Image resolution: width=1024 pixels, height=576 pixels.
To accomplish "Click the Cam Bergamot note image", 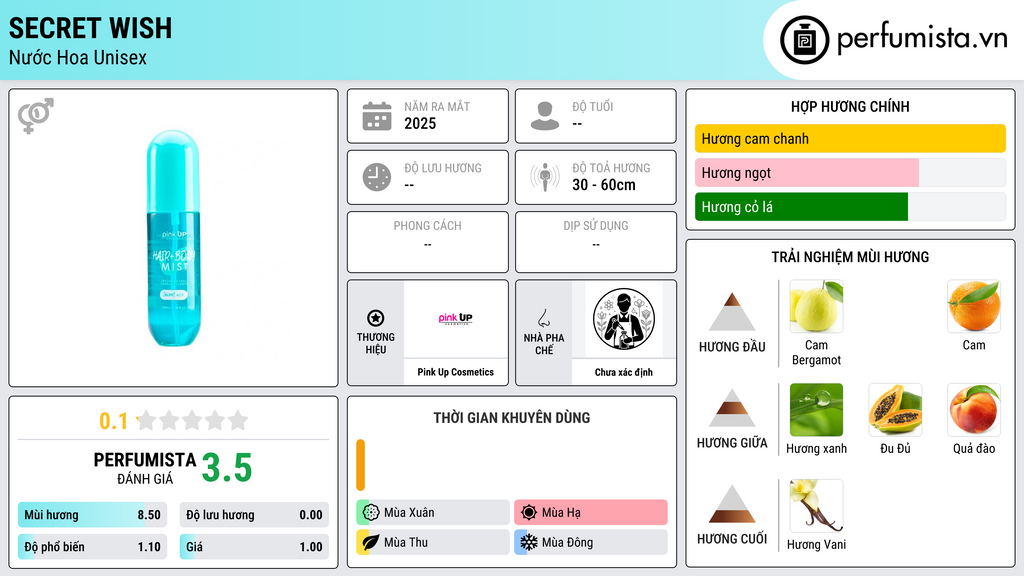I will tap(816, 306).
